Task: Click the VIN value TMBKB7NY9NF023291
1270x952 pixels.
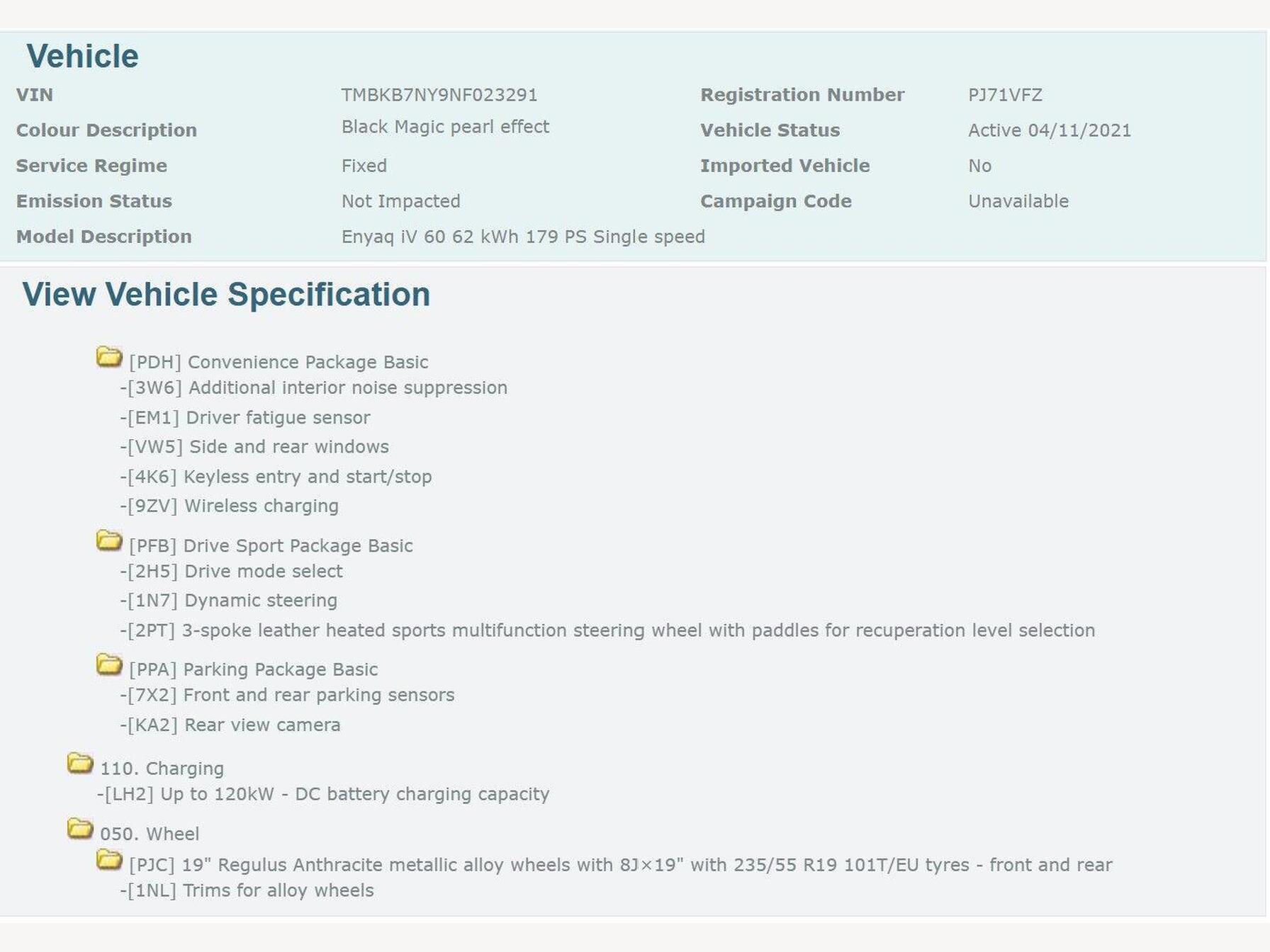Action: click(x=439, y=95)
